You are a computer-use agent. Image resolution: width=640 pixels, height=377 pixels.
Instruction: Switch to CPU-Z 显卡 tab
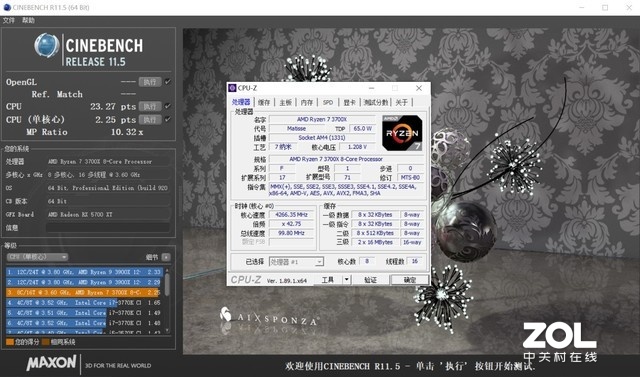(x=349, y=102)
